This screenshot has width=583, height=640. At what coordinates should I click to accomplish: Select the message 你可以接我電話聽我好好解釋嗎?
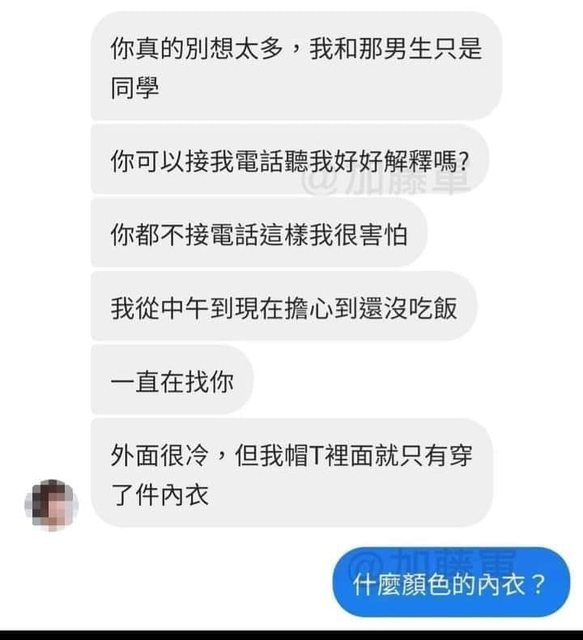pyautogui.click(x=290, y=160)
